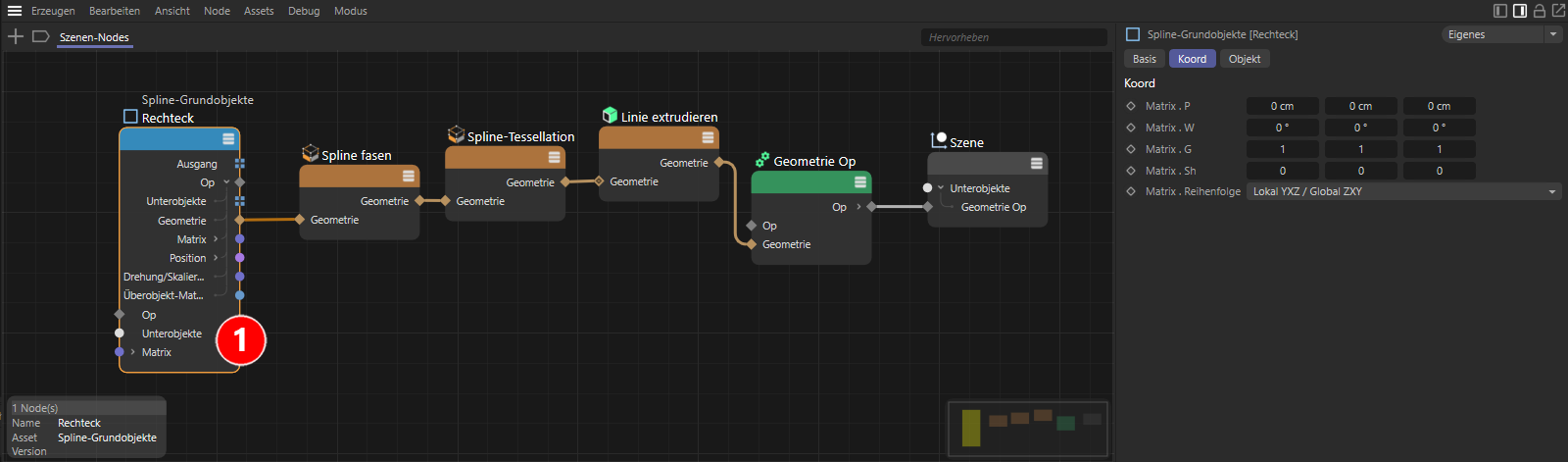Click the Rechteck node's header menu icon
The image size is (1568, 462).
point(228,139)
